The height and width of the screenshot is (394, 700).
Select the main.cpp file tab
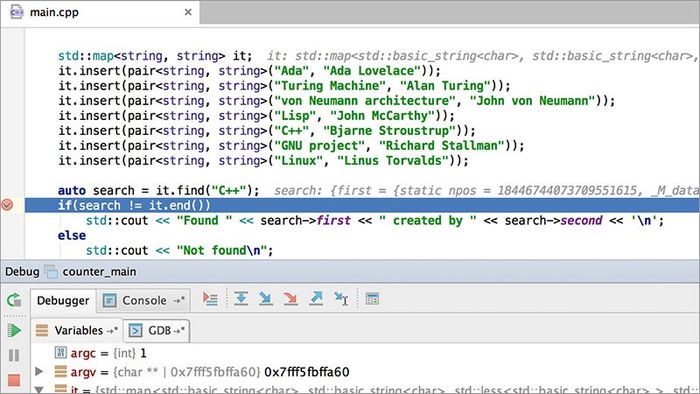[100, 12]
